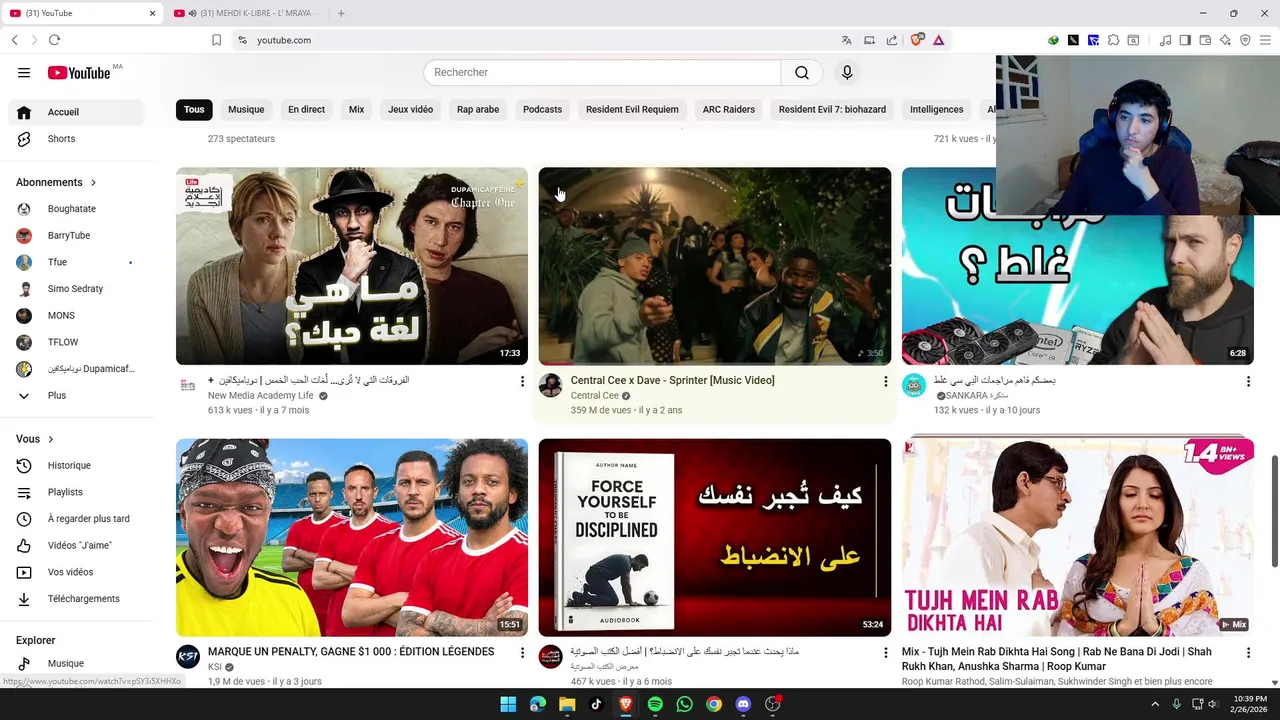Expand the Abonnements section chevron
Viewport: 1280px width, 720px height.
click(93, 182)
